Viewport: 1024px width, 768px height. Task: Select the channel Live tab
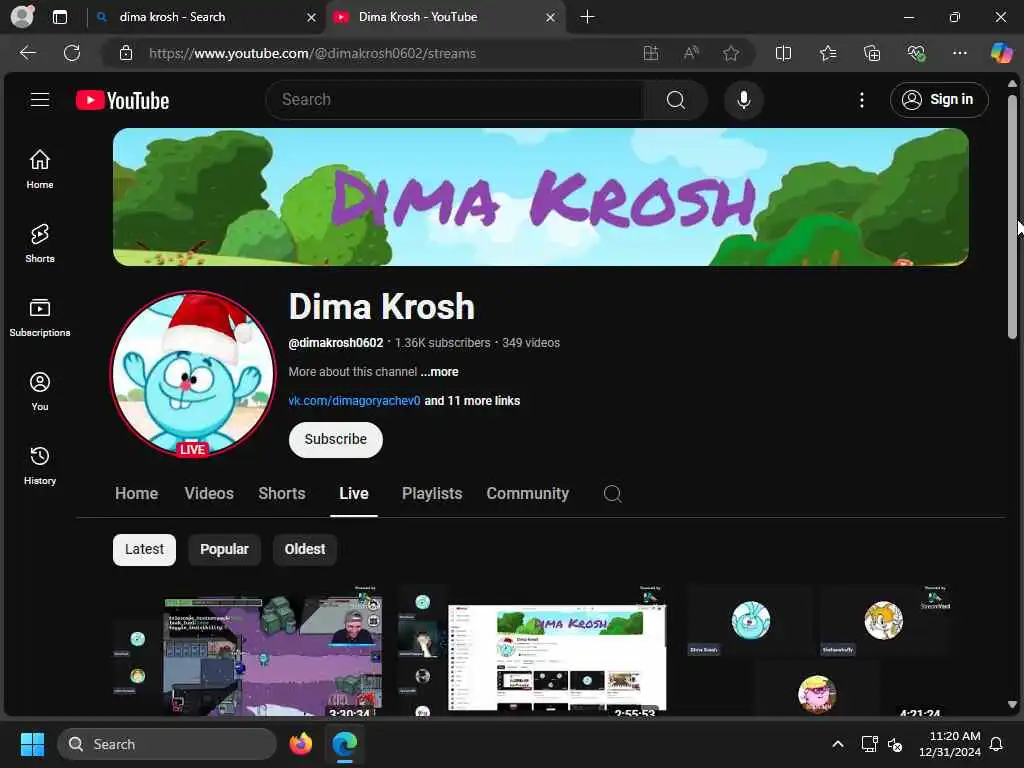pos(353,494)
